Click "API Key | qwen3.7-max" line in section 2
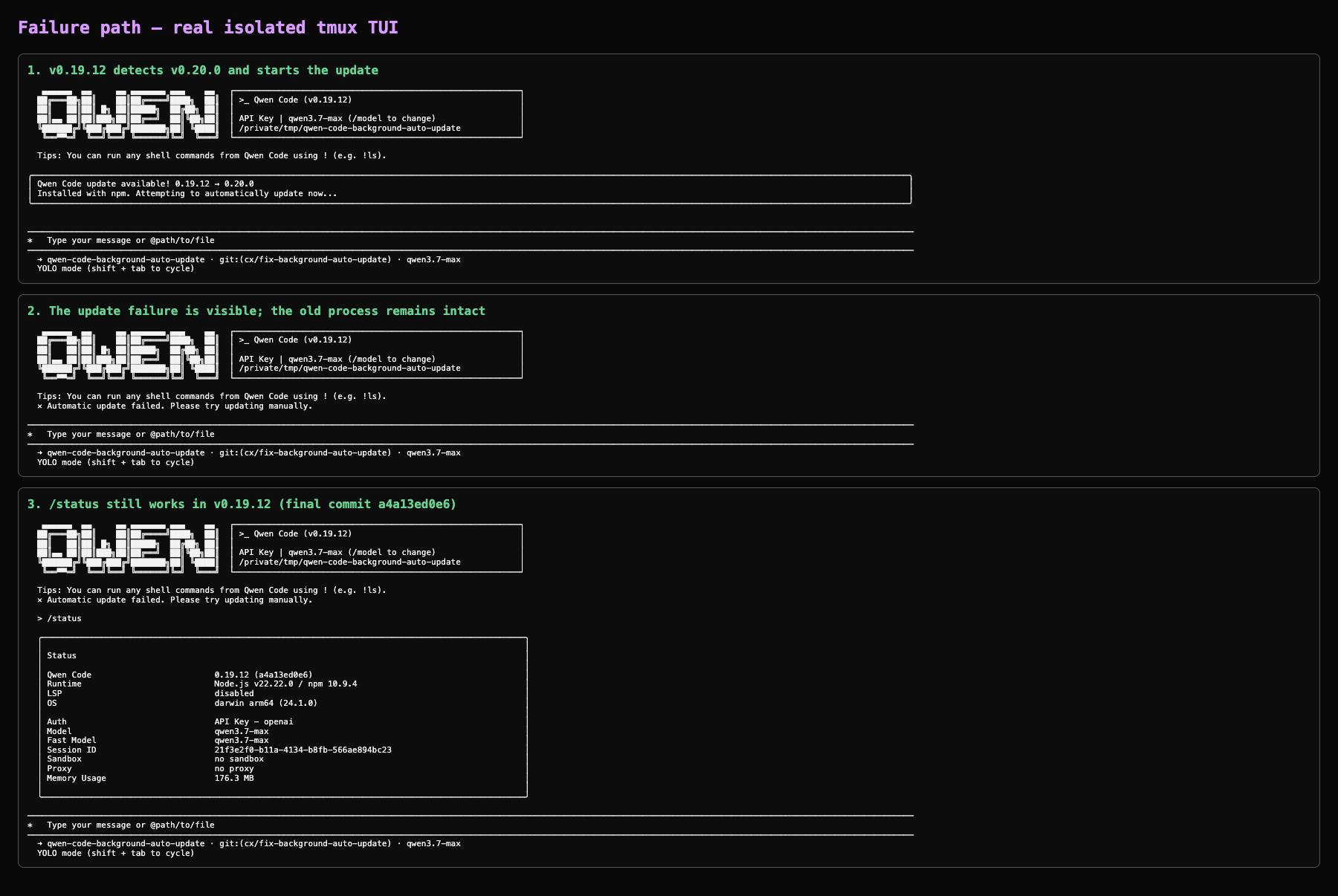1338x896 pixels. click(x=337, y=359)
